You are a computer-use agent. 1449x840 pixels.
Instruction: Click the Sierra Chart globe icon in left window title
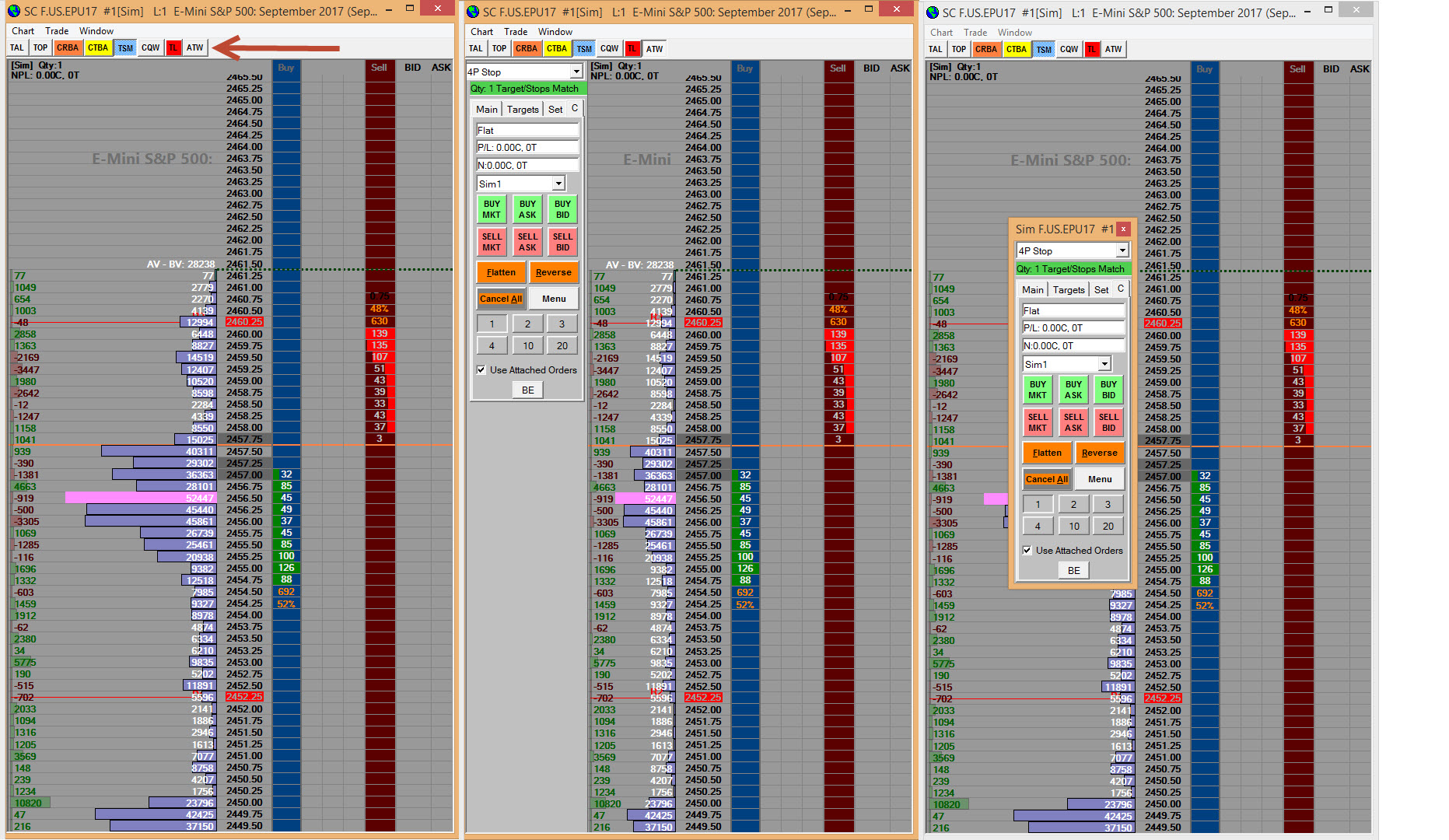coord(14,11)
